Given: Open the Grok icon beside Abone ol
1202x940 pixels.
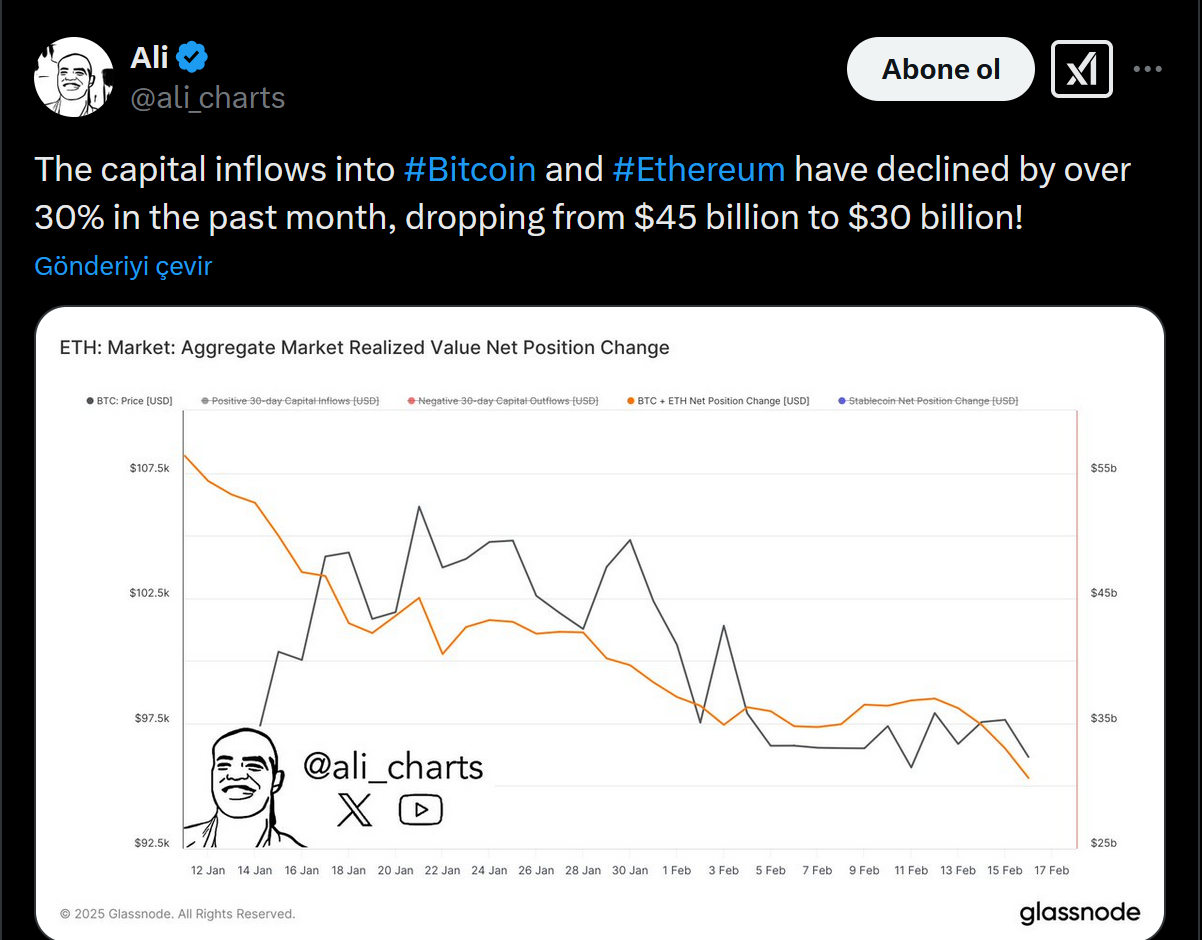Looking at the screenshot, I should (x=1081, y=69).
